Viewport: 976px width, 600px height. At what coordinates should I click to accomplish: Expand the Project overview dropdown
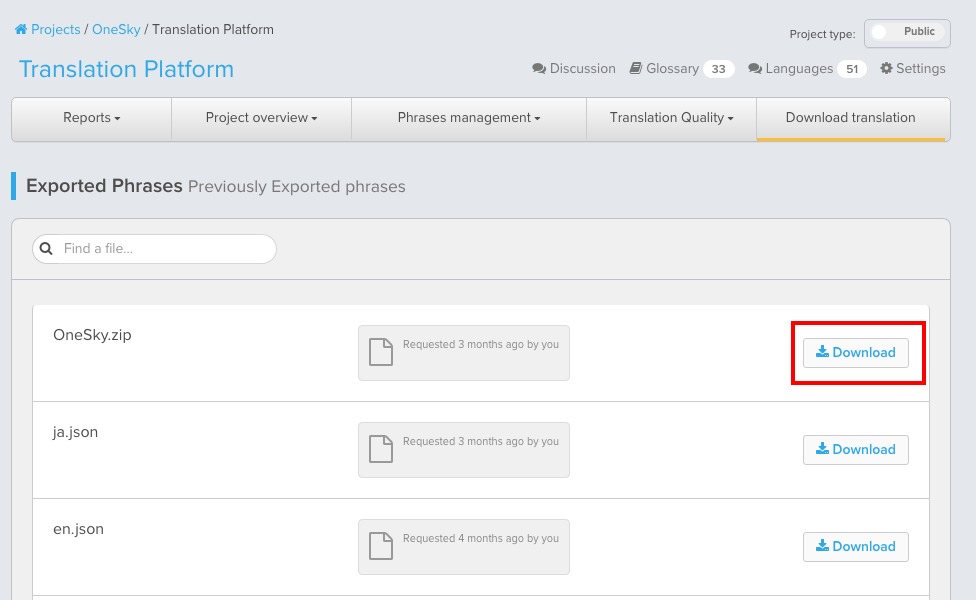point(261,118)
